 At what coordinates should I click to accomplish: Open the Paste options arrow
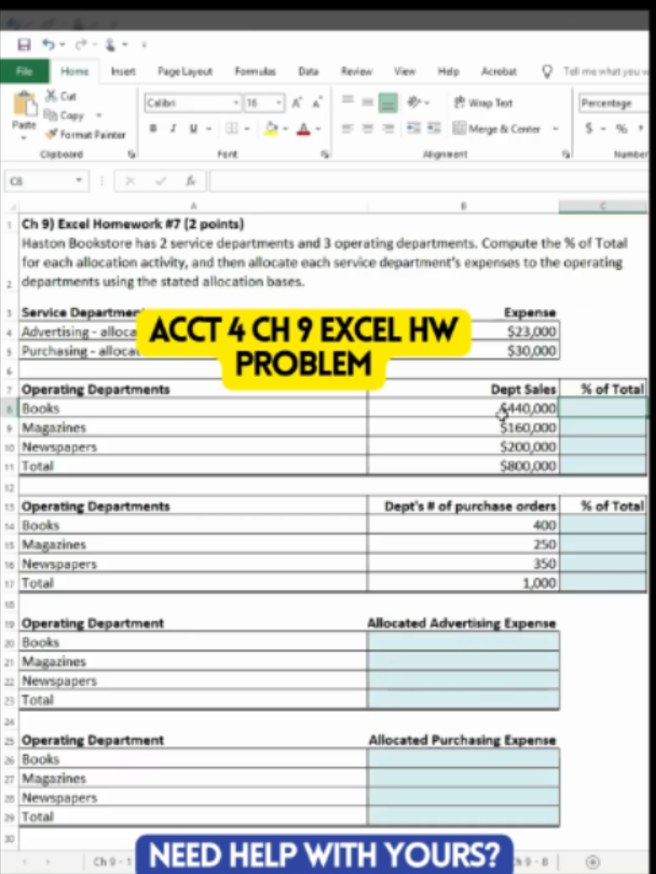click(x=24, y=137)
